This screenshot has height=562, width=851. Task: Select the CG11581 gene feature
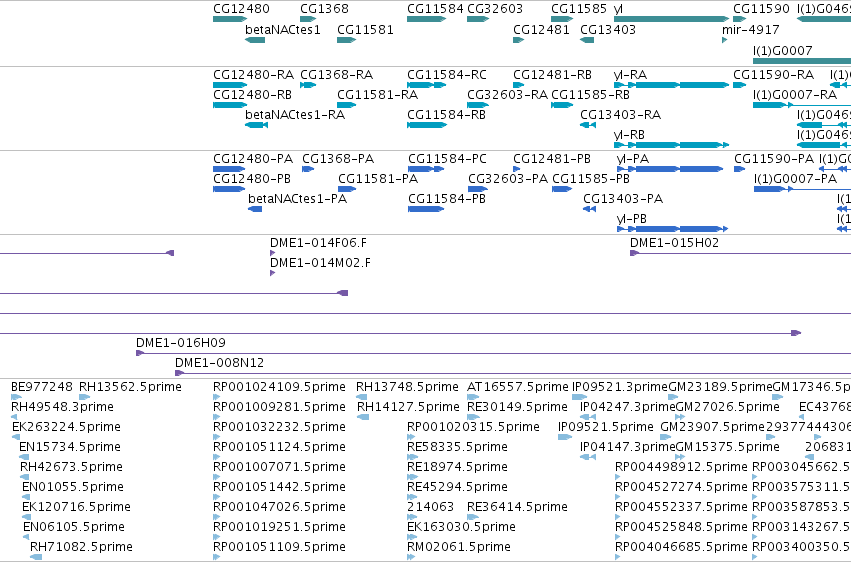click(x=346, y=40)
